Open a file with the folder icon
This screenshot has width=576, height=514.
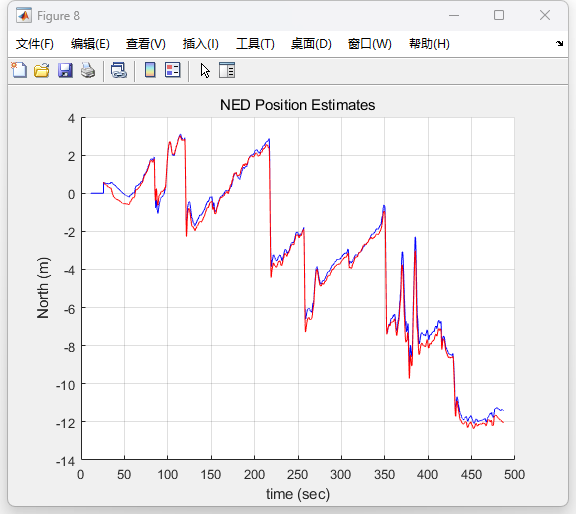point(42,70)
